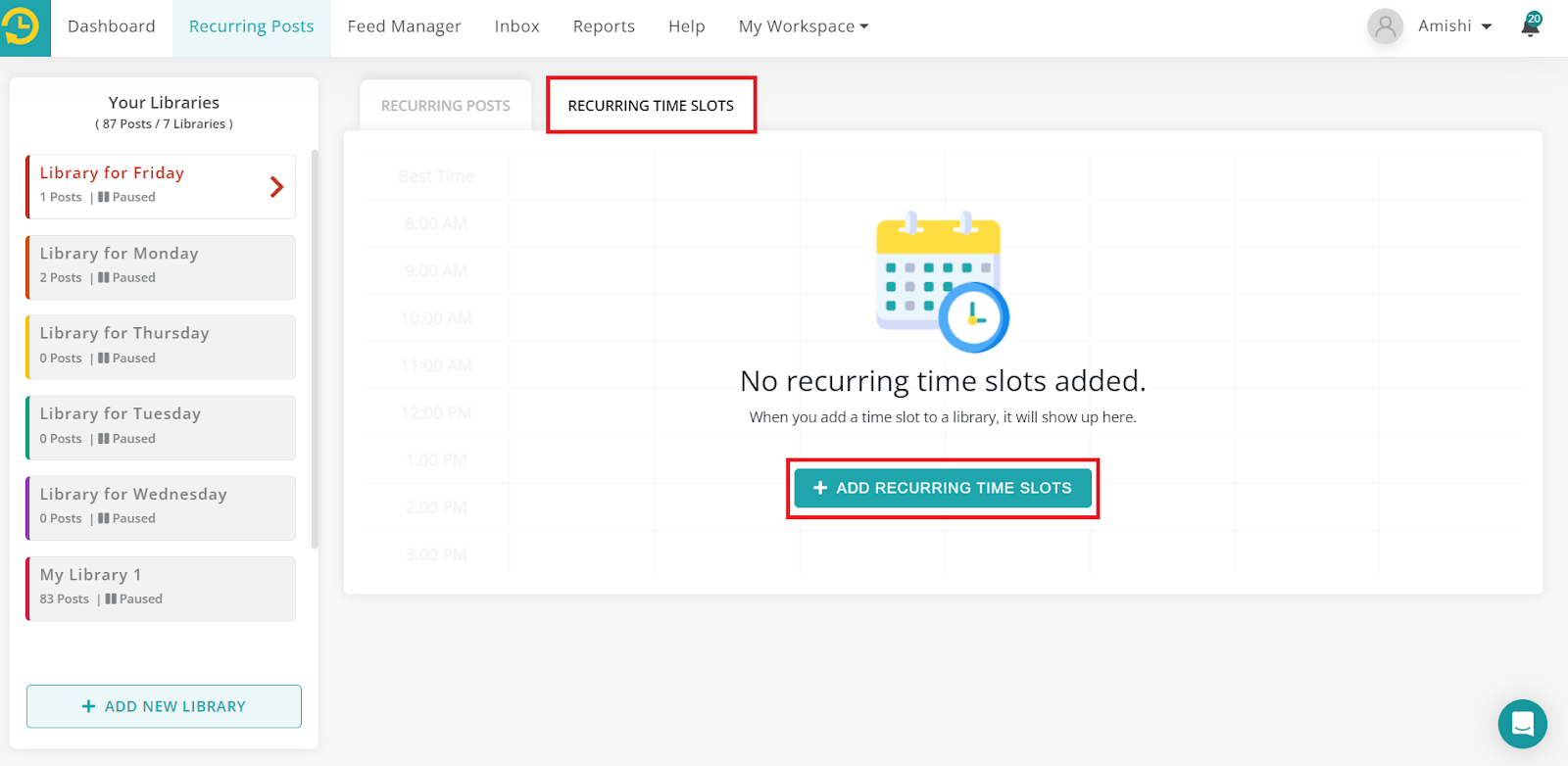Open the Help menu
This screenshot has height=766, width=1568.
[687, 26]
